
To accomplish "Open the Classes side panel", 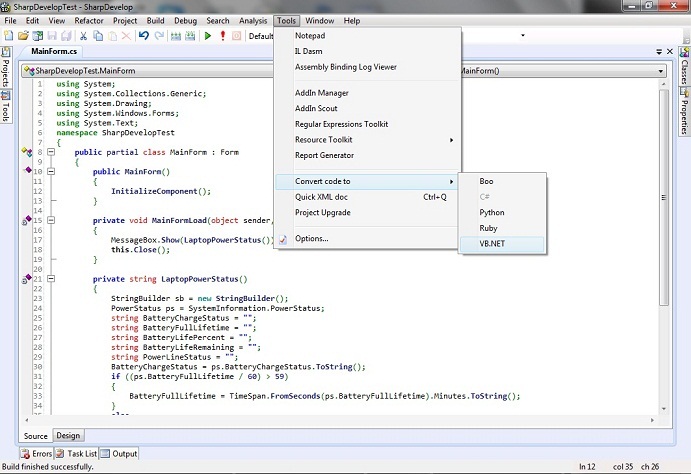I will [x=684, y=66].
